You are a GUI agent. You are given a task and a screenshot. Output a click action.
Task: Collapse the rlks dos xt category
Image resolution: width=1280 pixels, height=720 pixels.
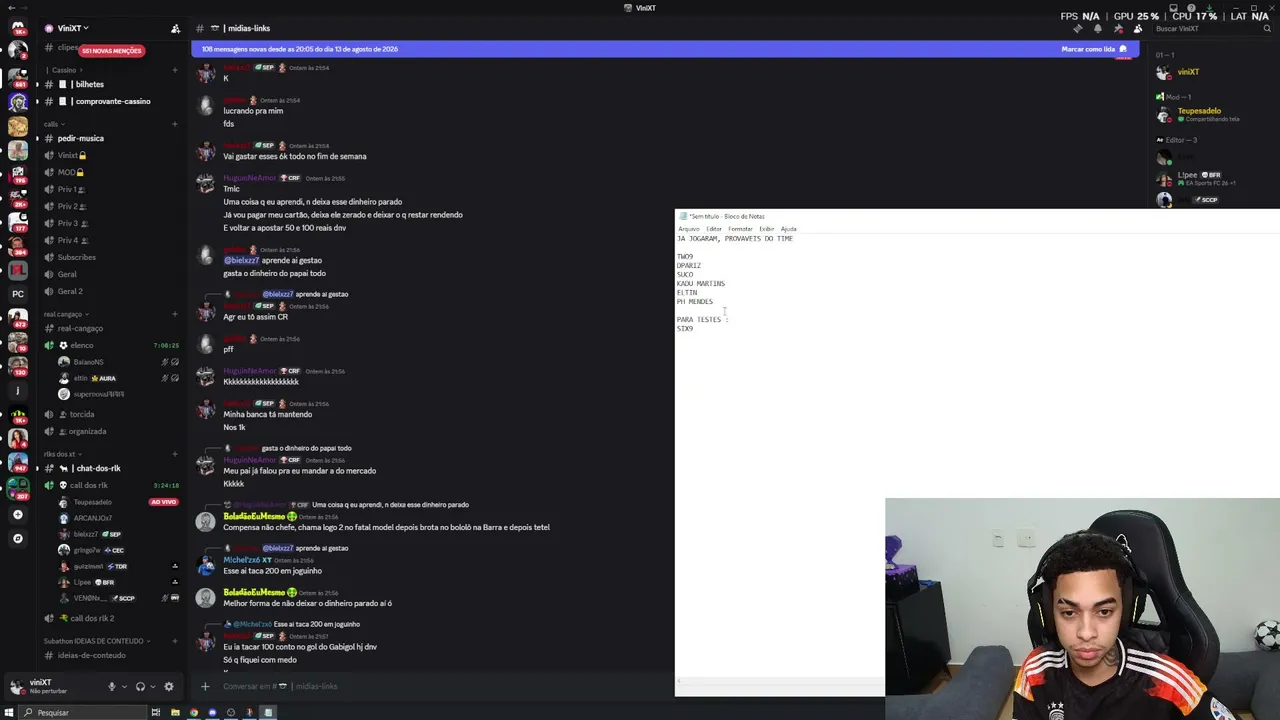click(62, 454)
